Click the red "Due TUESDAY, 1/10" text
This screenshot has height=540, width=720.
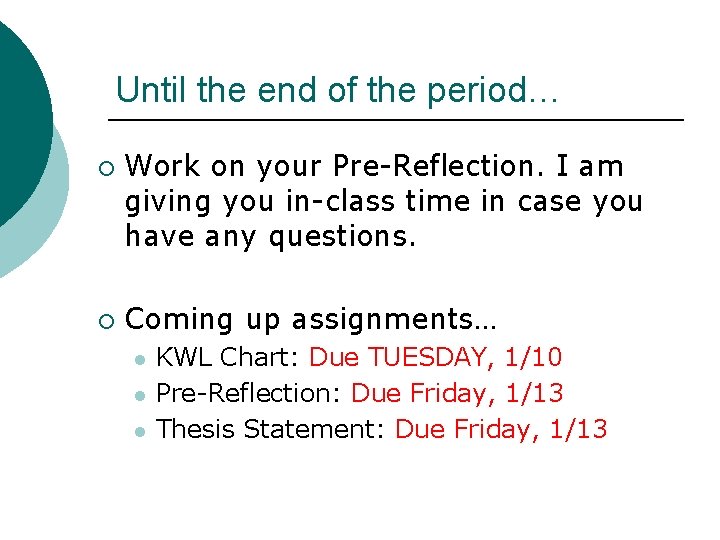pos(436,357)
